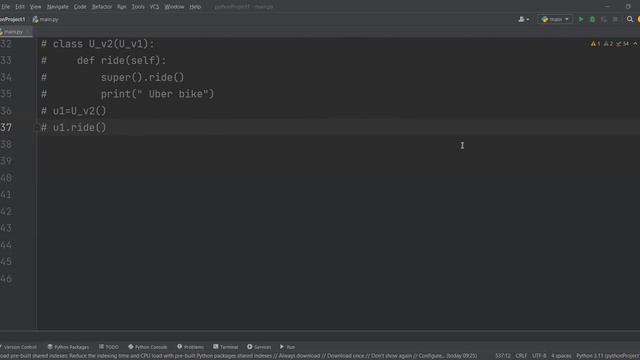This screenshot has width=640, height=360.
Task: Open the main run configuration dropdown
Action: coord(555,19)
